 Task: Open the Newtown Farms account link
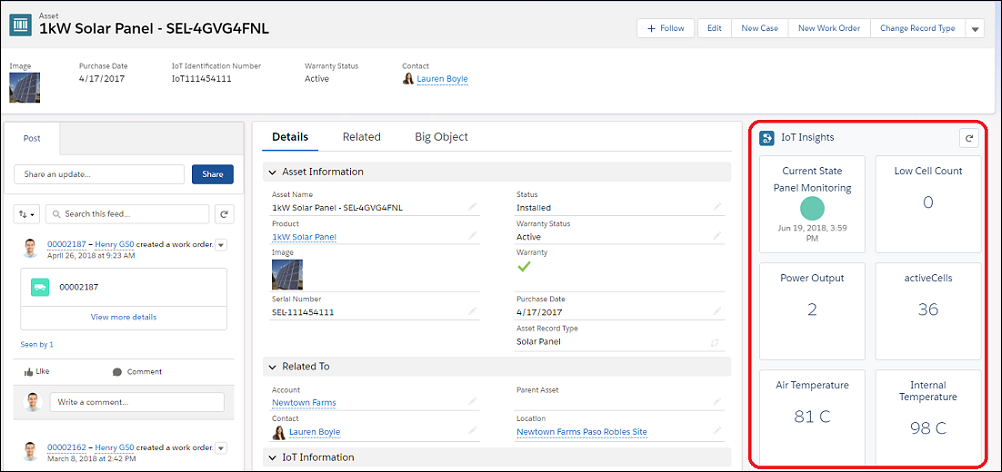click(304, 403)
